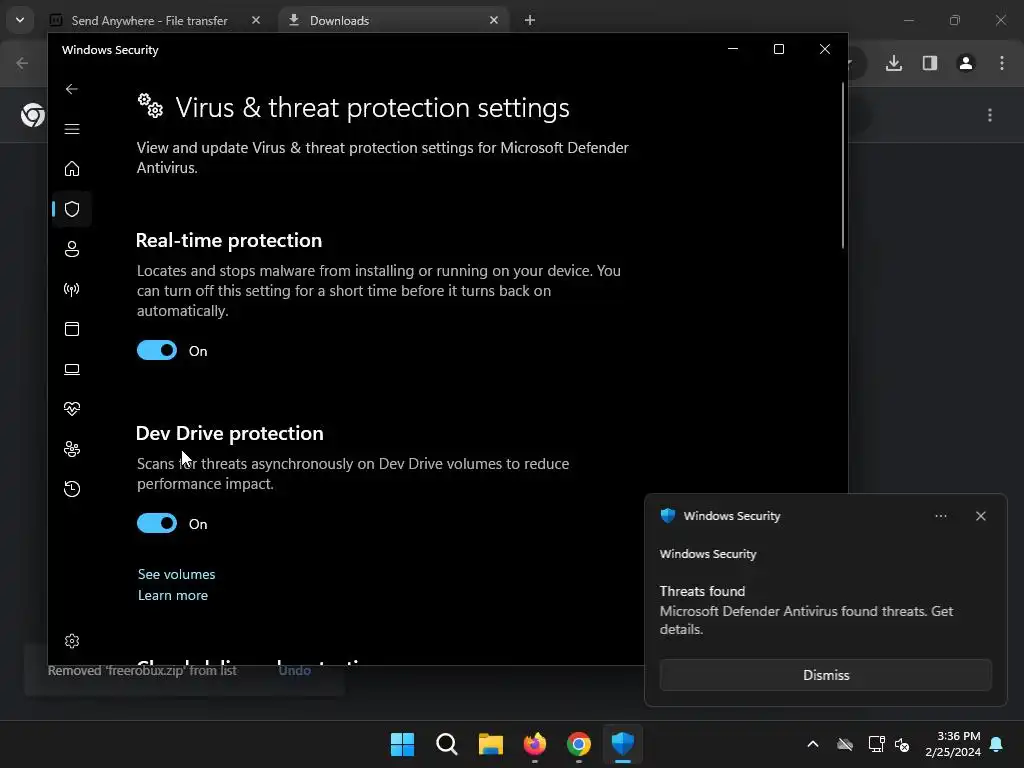The image size is (1024, 768).
Task: Go back in Windows Security
Action: [x=72, y=89]
